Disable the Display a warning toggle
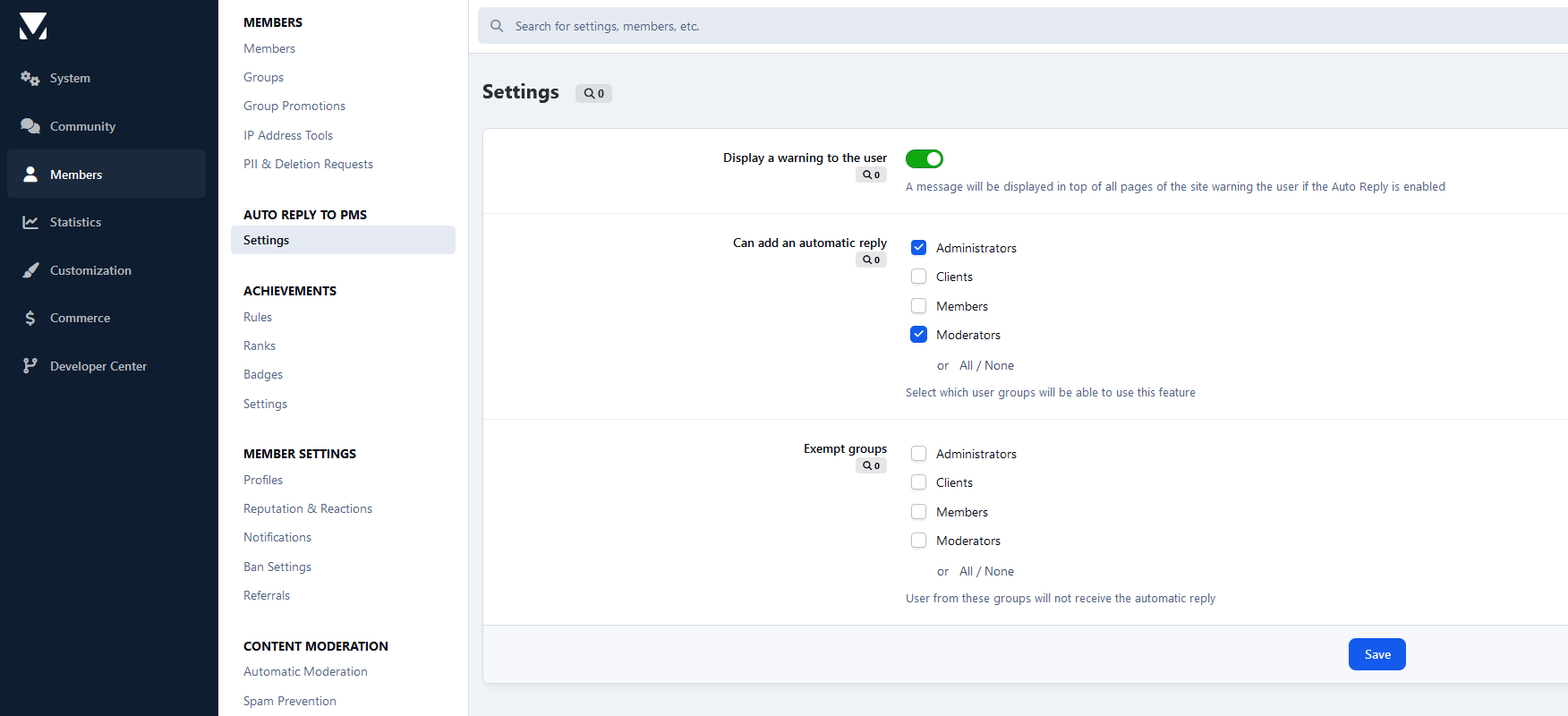This screenshot has width=1568, height=716. click(x=925, y=159)
